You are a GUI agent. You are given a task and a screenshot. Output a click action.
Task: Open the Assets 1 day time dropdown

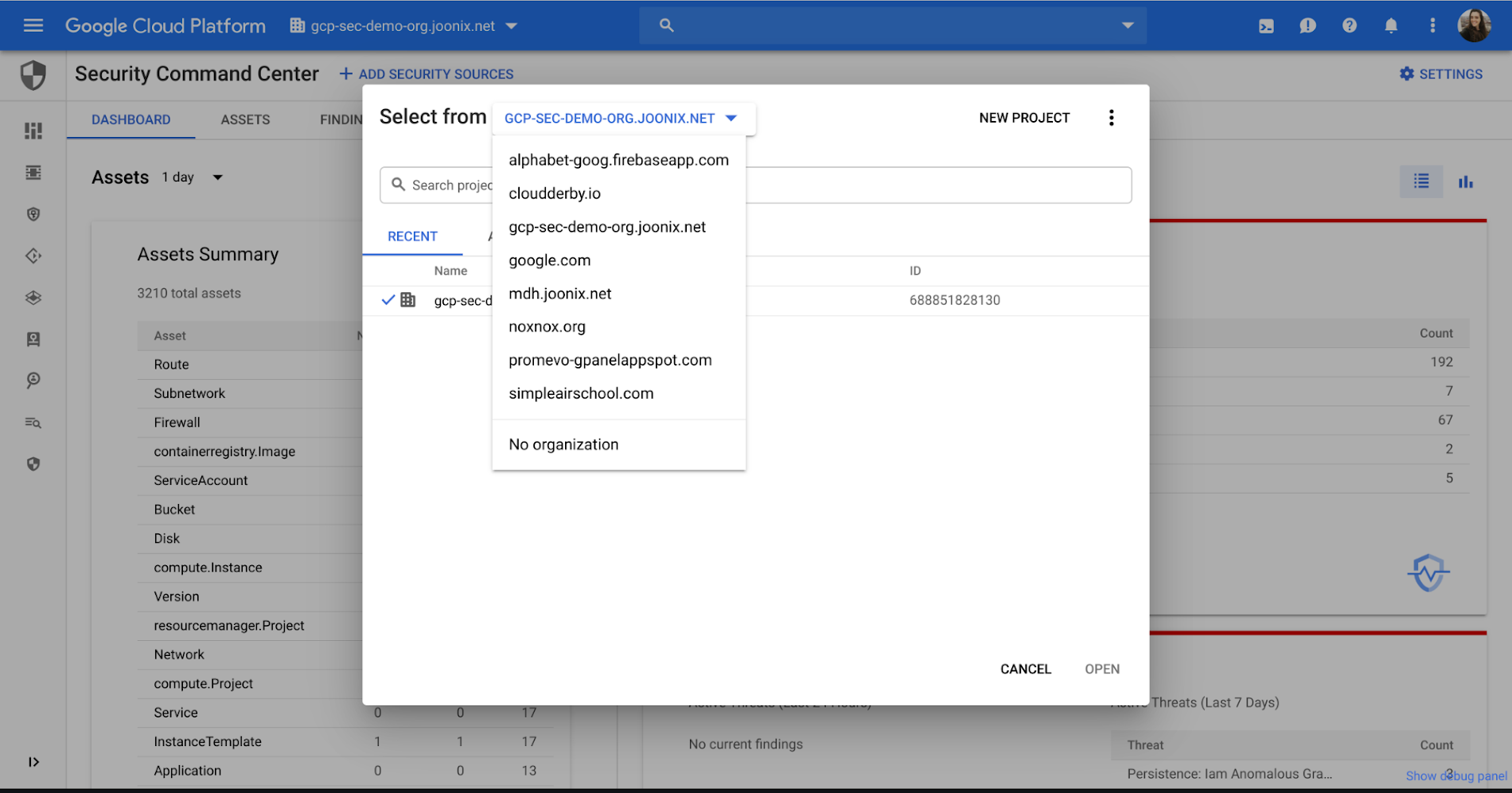(193, 177)
